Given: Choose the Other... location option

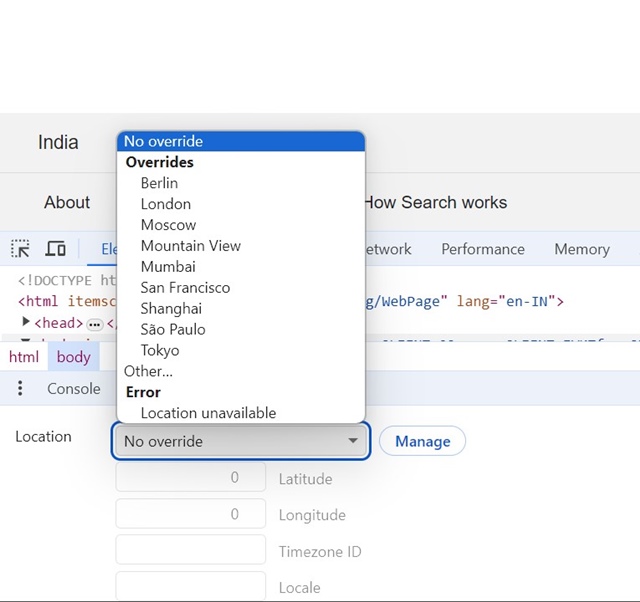Looking at the screenshot, I should [148, 371].
